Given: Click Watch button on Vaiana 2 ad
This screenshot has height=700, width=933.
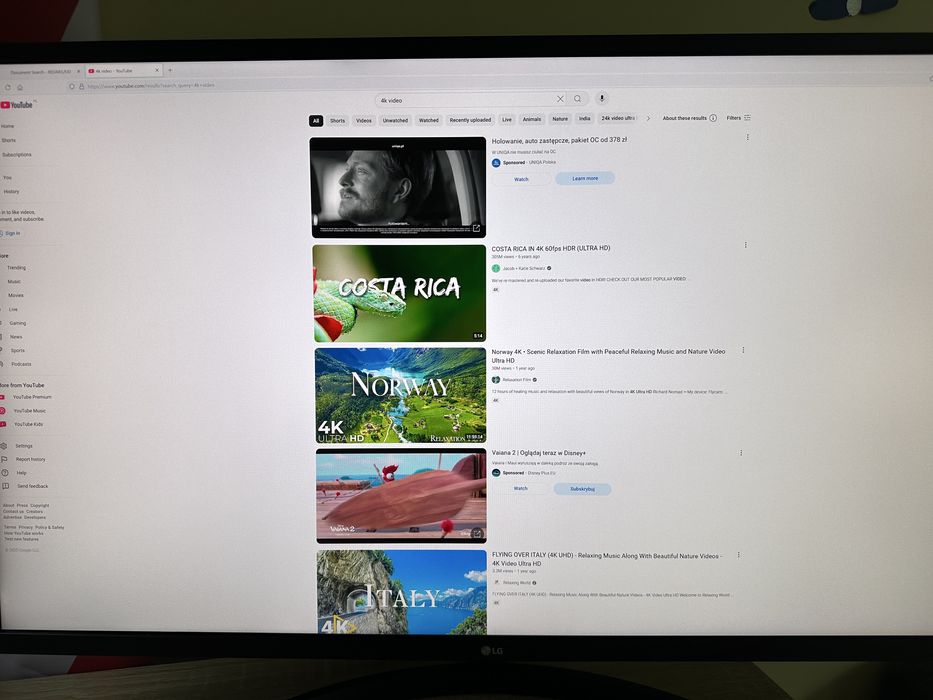Looking at the screenshot, I should pyautogui.click(x=521, y=489).
